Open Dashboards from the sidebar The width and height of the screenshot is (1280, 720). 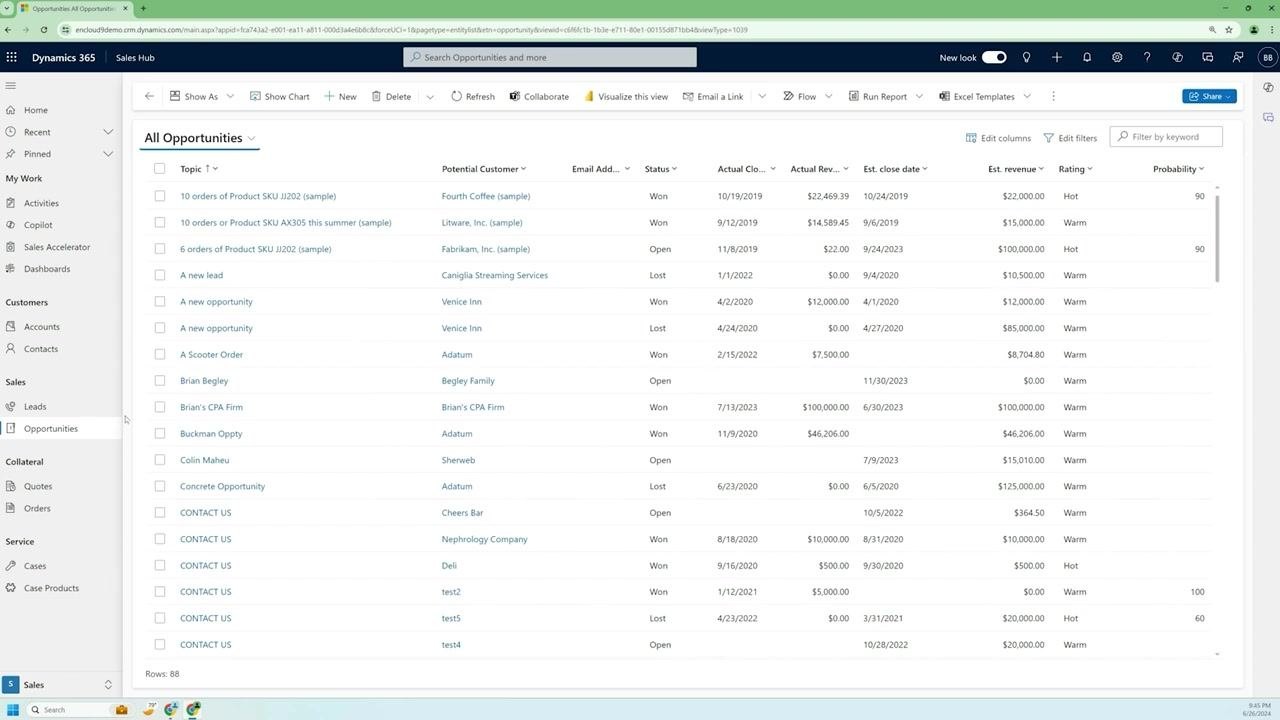(x=47, y=269)
